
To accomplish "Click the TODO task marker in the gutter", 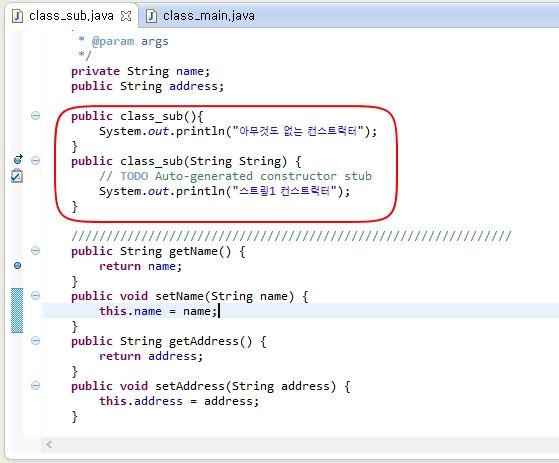I will pyautogui.click(x=17, y=176).
